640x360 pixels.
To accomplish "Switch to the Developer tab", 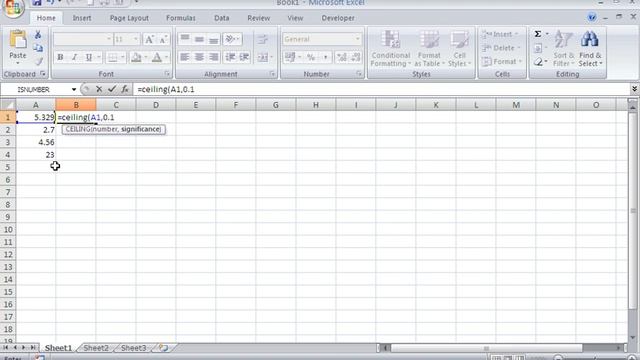I will [x=338, y=18].
